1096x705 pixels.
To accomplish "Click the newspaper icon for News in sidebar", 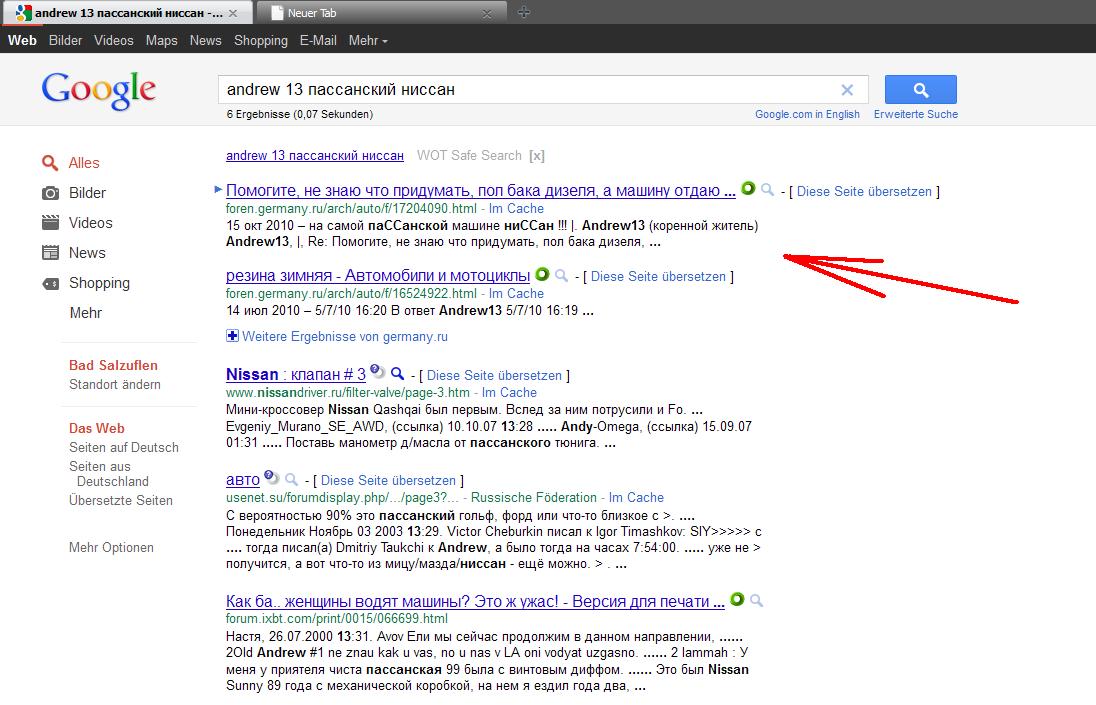I will tap(50, 253).
